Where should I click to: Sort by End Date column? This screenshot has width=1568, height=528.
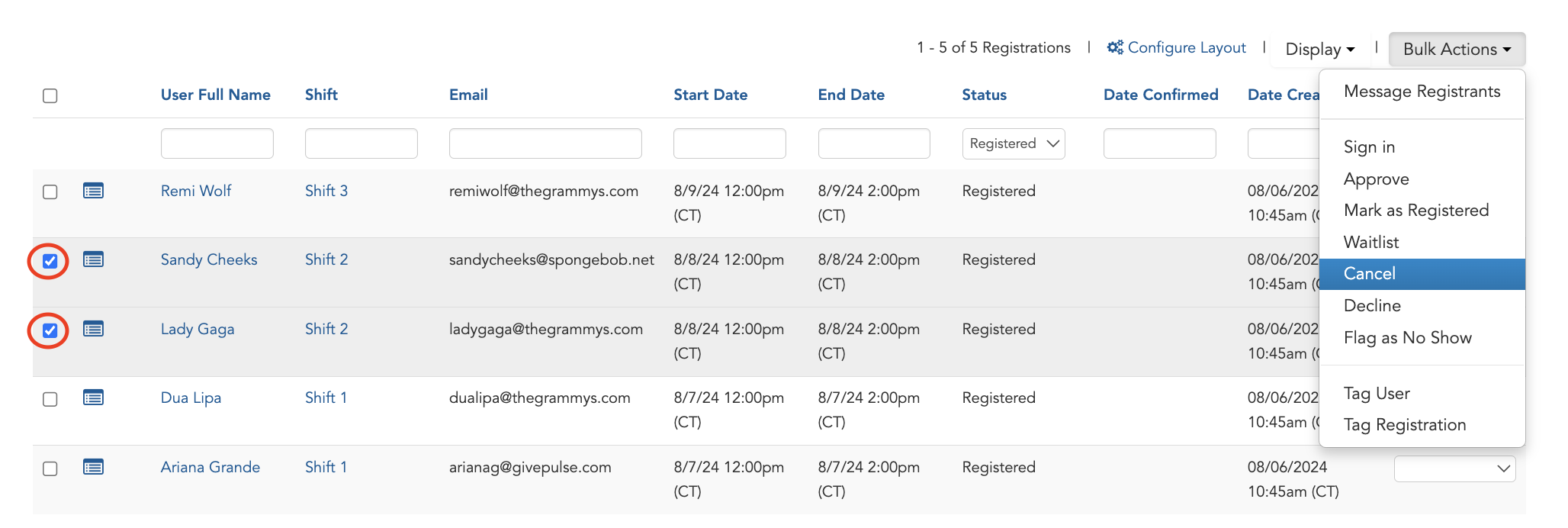(x=851, y=95)
